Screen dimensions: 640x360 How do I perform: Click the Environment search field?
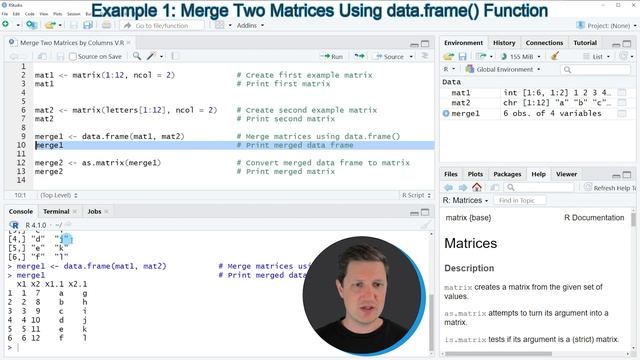click(595, 70)
